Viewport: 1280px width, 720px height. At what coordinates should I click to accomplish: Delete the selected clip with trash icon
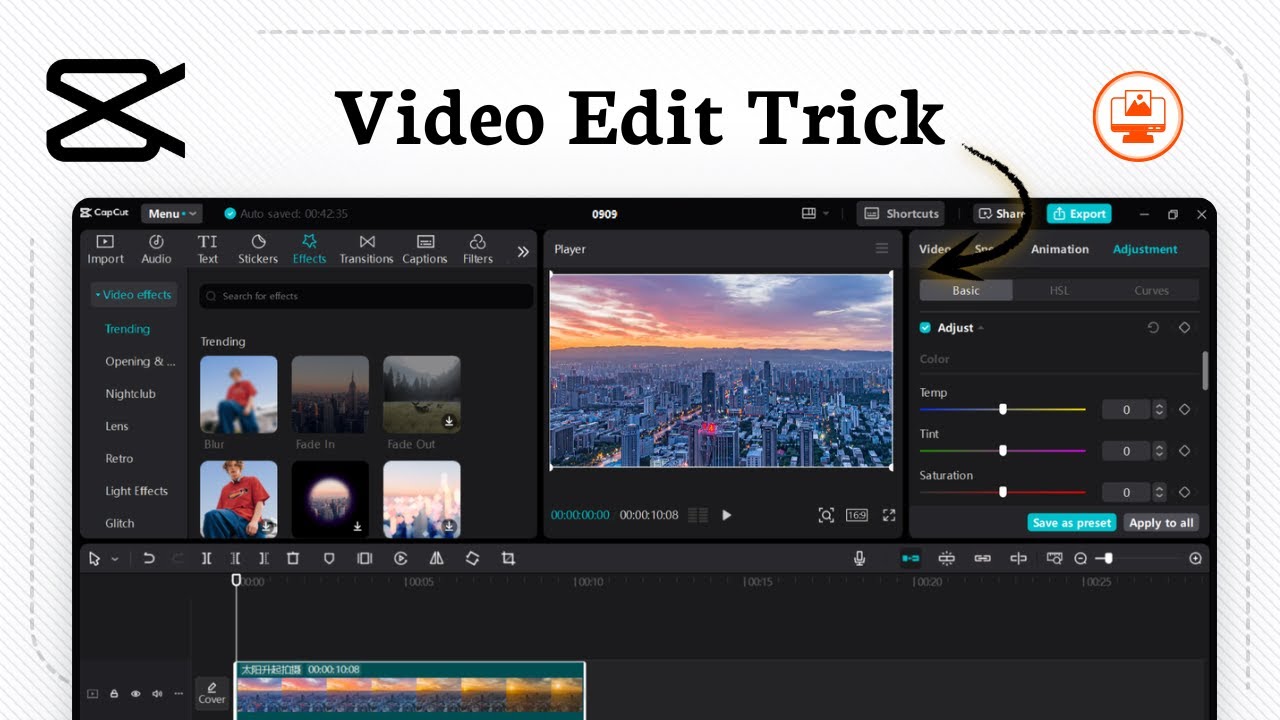pos(293,558)
